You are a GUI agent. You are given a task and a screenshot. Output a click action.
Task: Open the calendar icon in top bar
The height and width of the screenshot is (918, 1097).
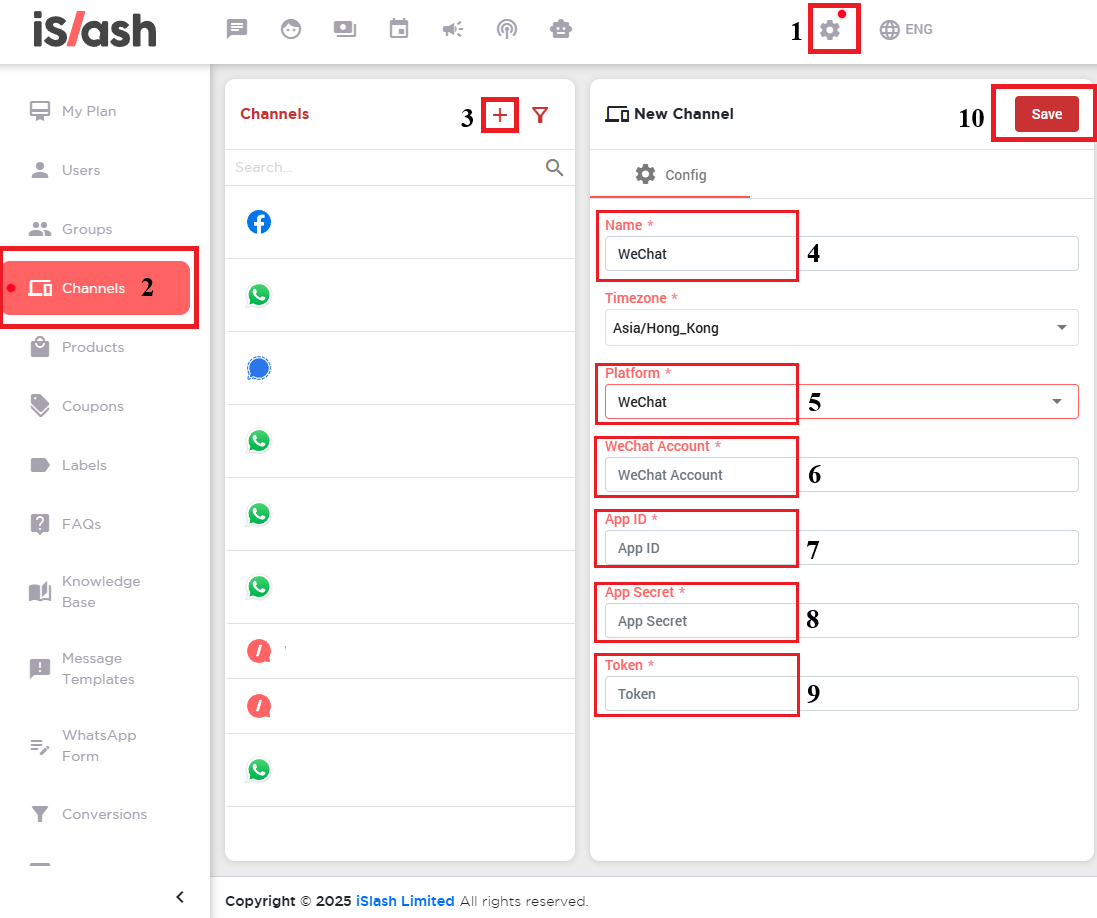399,29
